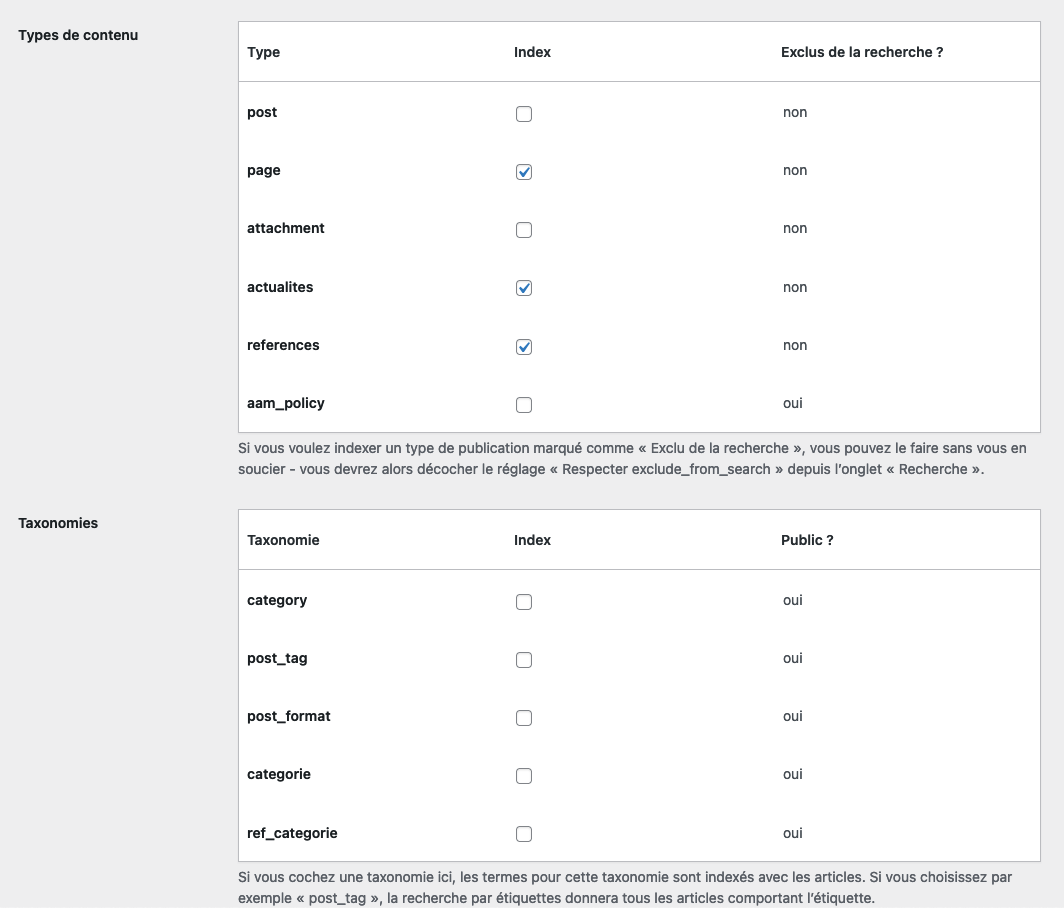Click the "Taxonomies" section label

(58, 523)
